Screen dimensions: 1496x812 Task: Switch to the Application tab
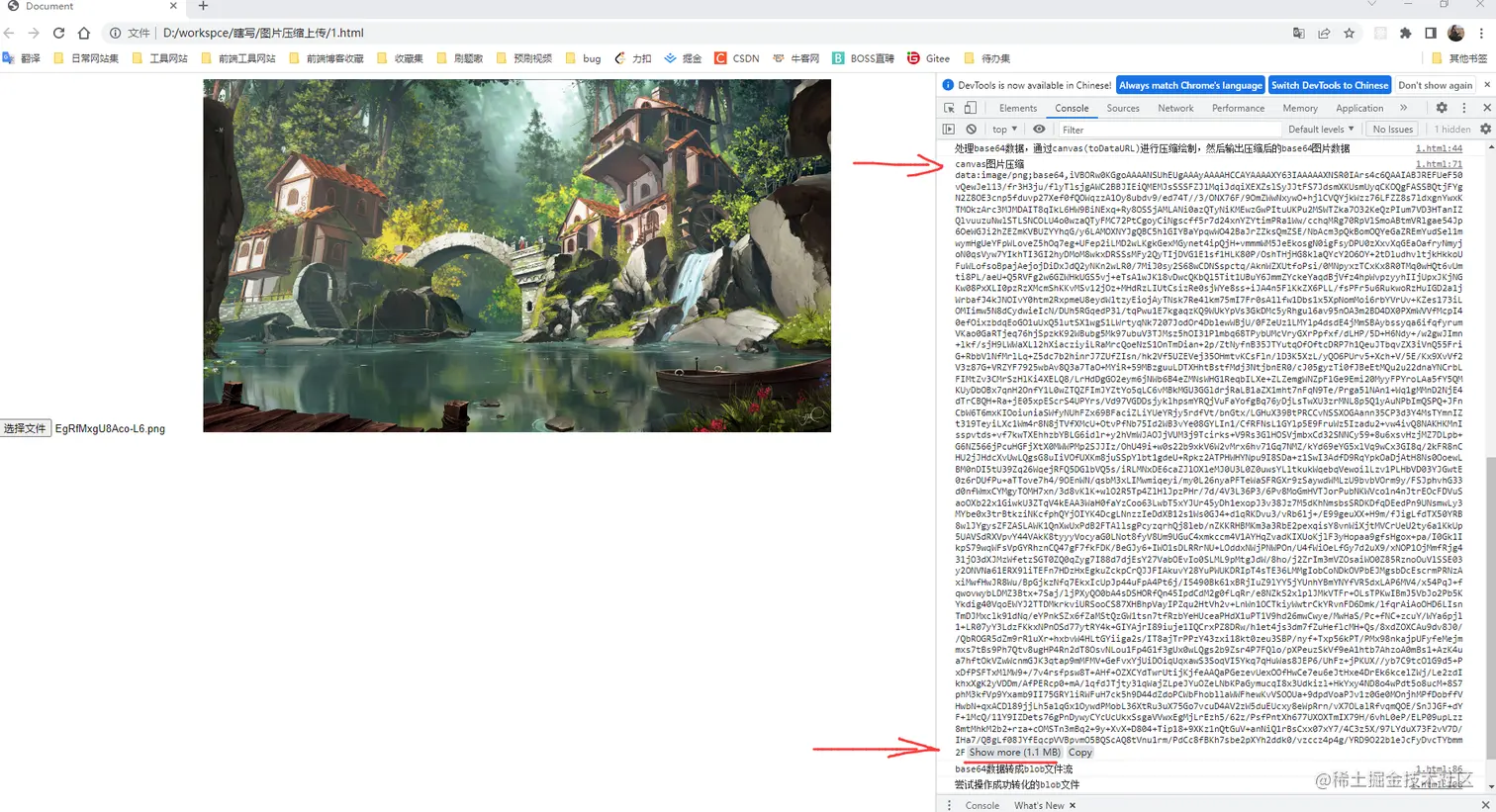[1359, 108]
